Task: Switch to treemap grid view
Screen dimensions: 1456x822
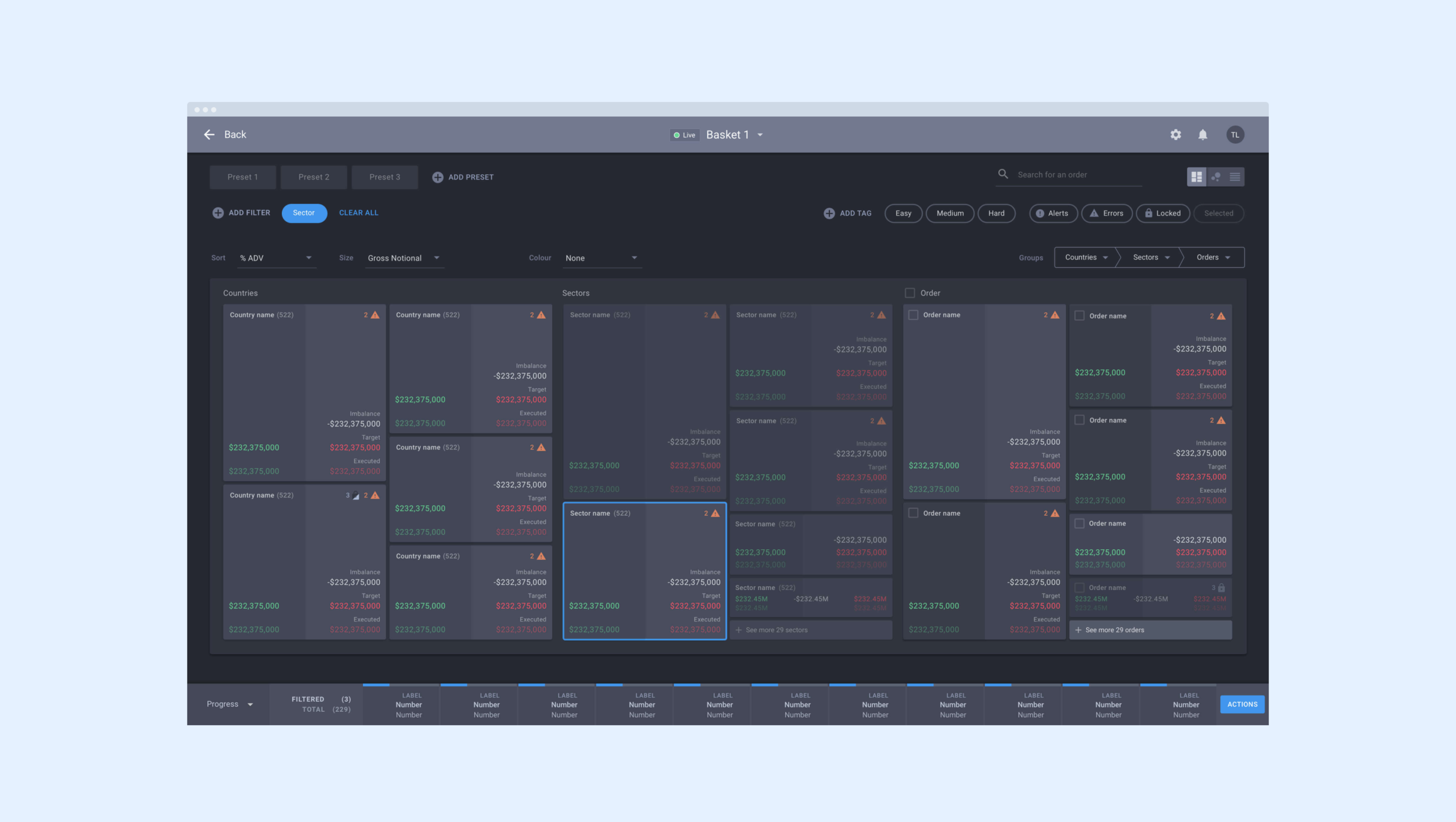Action: tap(1196, 177)
